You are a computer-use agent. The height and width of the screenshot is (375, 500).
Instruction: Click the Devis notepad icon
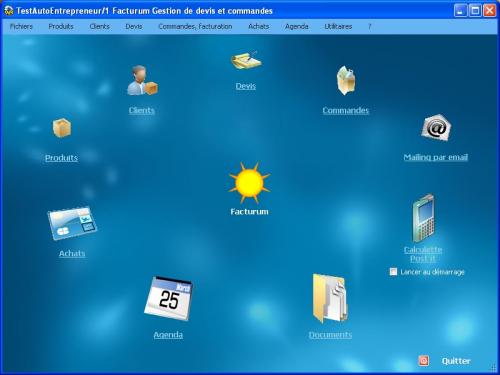pos(246,60)
